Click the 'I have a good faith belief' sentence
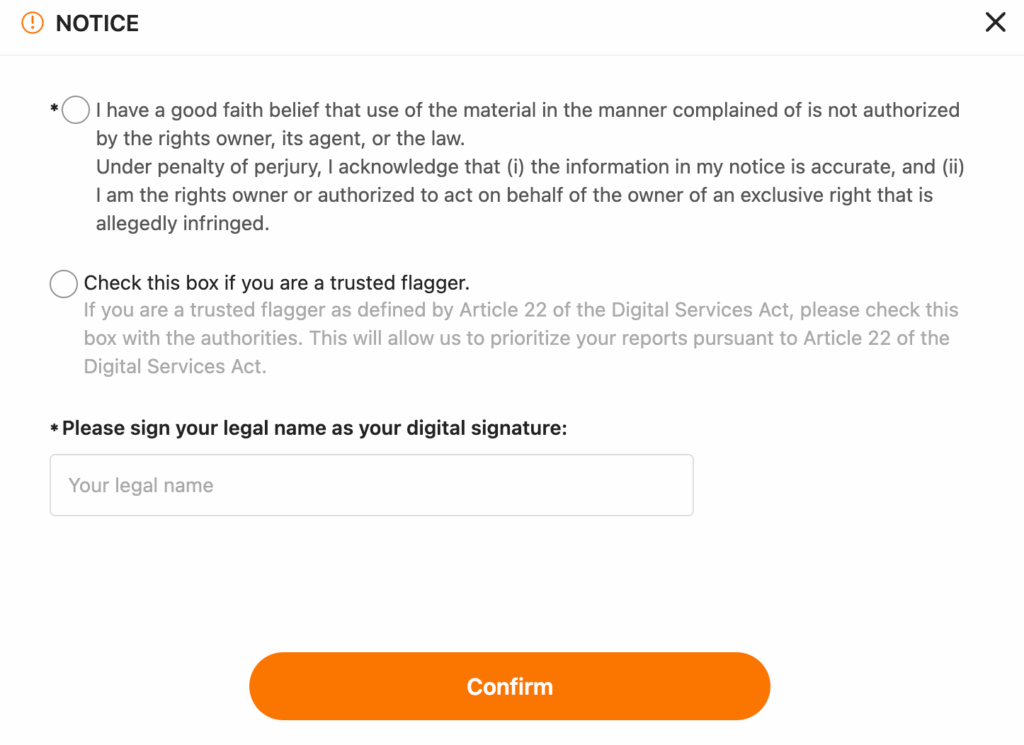The height and width of the screenshot is (745, 1024). click(528, 110)
